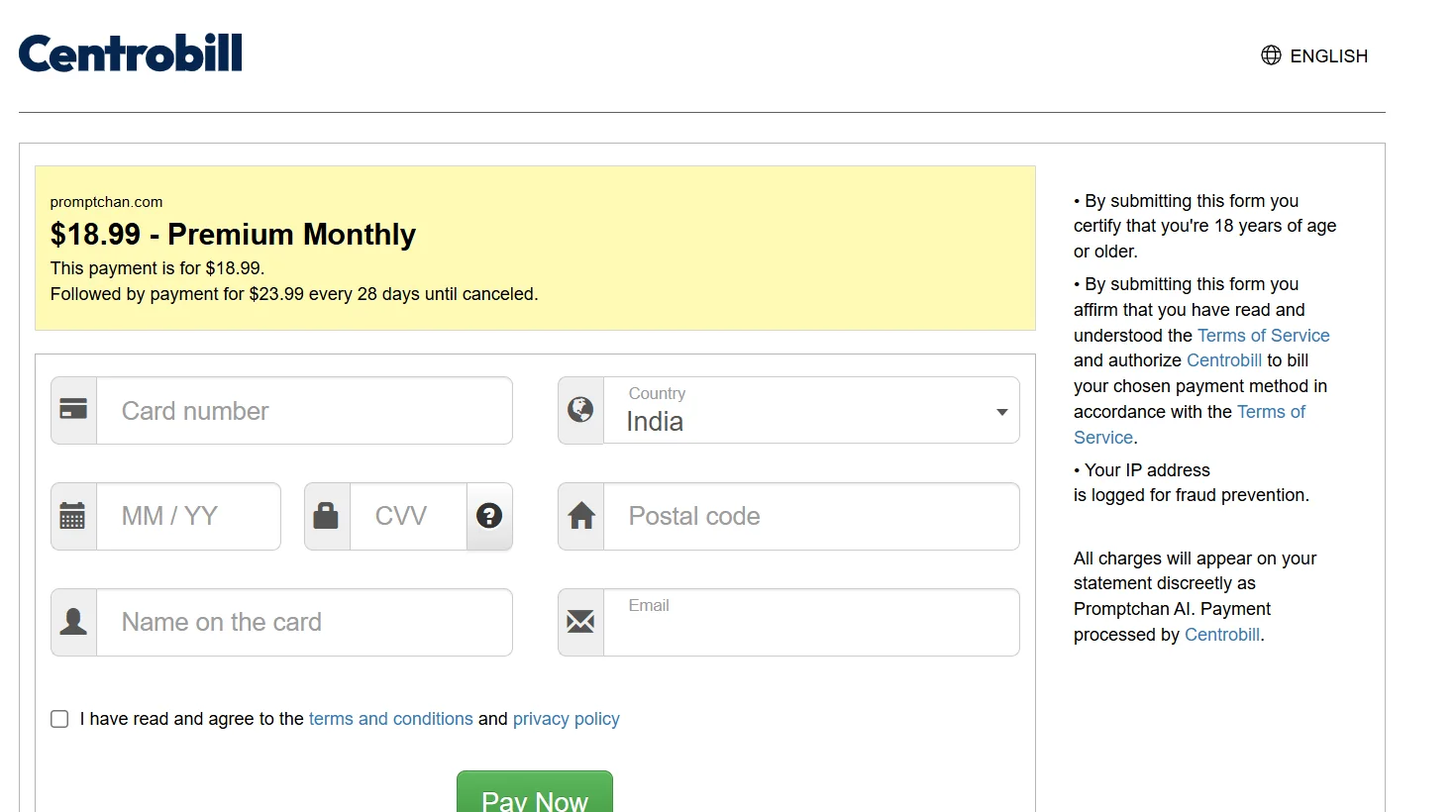Click the '18 years of age' certification text
This screenshot has height=812, width=1456.
tap(1204, 226)
